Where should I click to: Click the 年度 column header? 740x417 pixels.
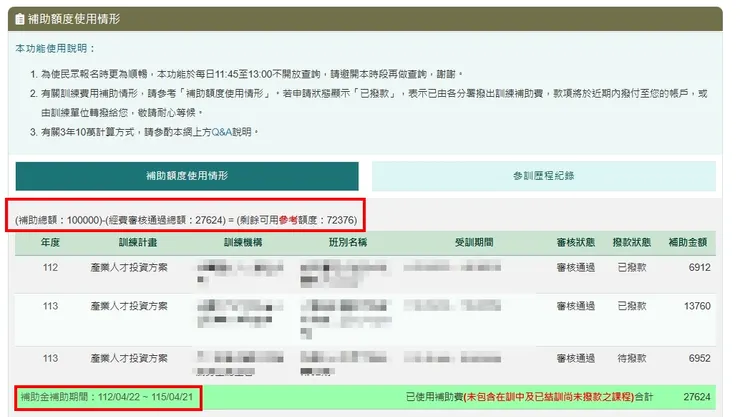click(50, 242)
